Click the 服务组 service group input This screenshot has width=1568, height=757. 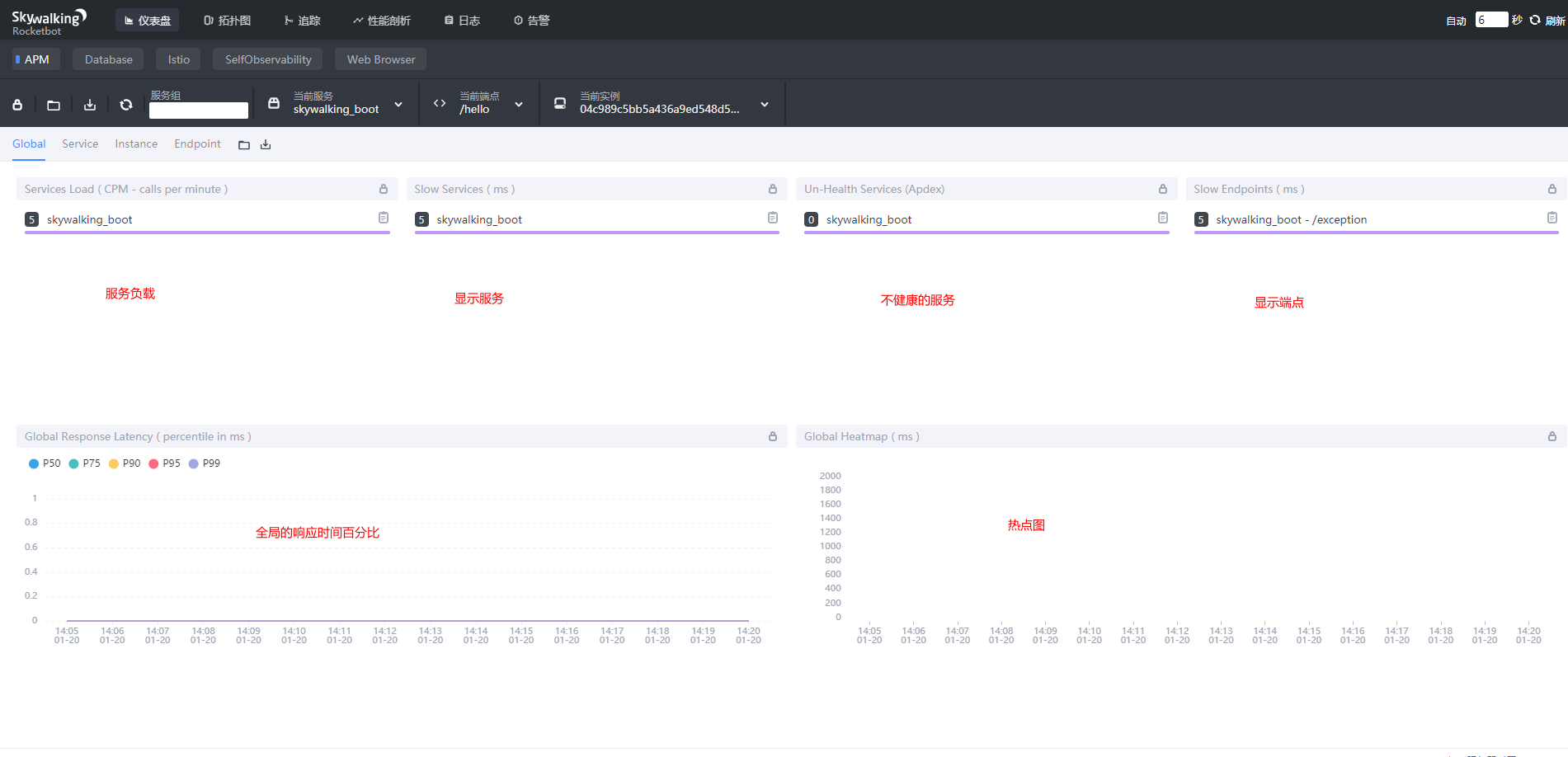199,110
